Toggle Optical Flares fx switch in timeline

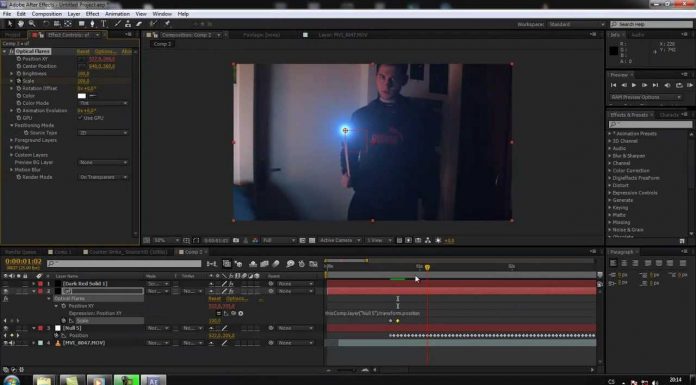(x=5, y=299)
